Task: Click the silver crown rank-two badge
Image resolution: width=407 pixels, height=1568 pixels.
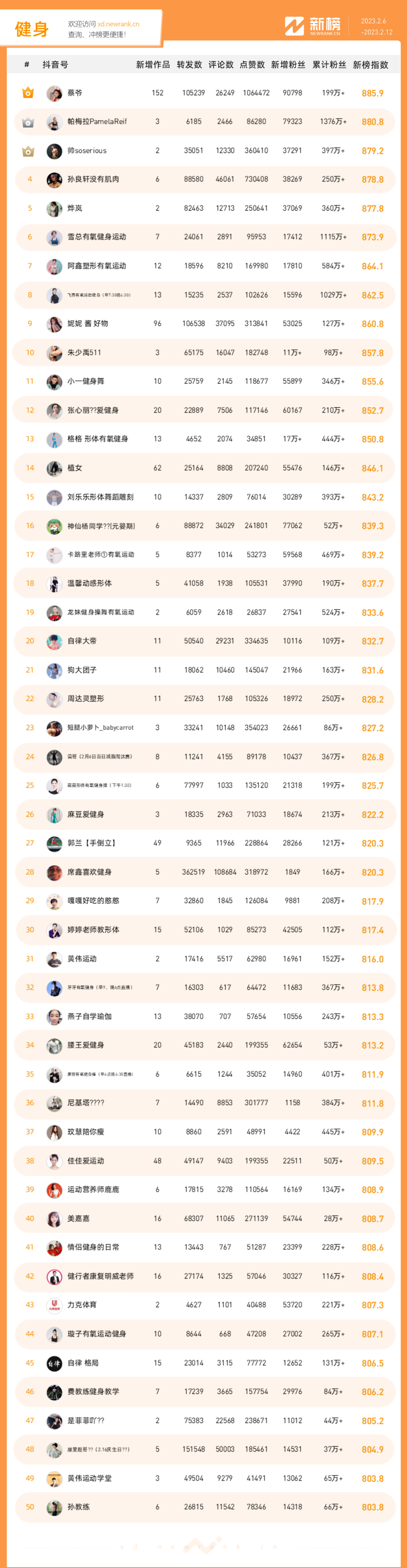Action: click(x=28, y=122)
